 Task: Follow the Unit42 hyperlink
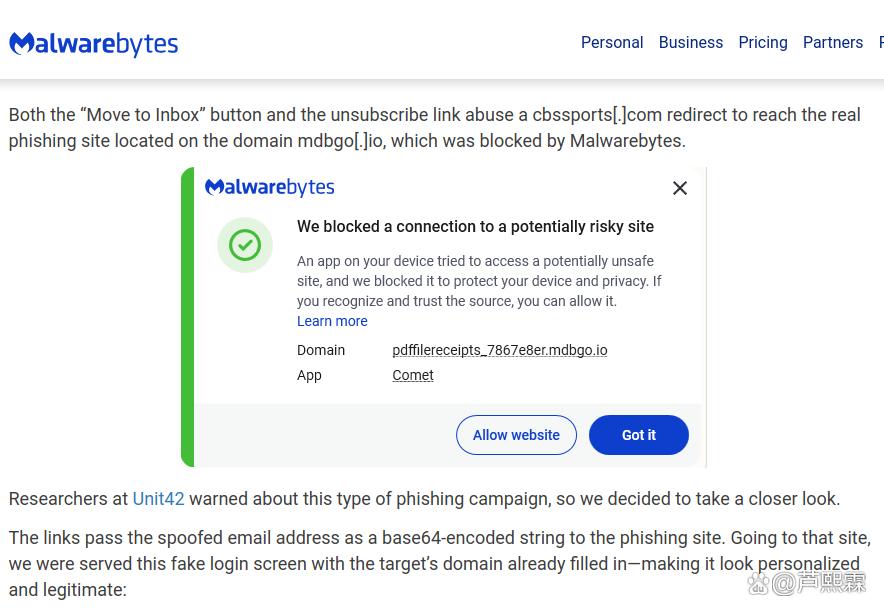click(158, 498)
